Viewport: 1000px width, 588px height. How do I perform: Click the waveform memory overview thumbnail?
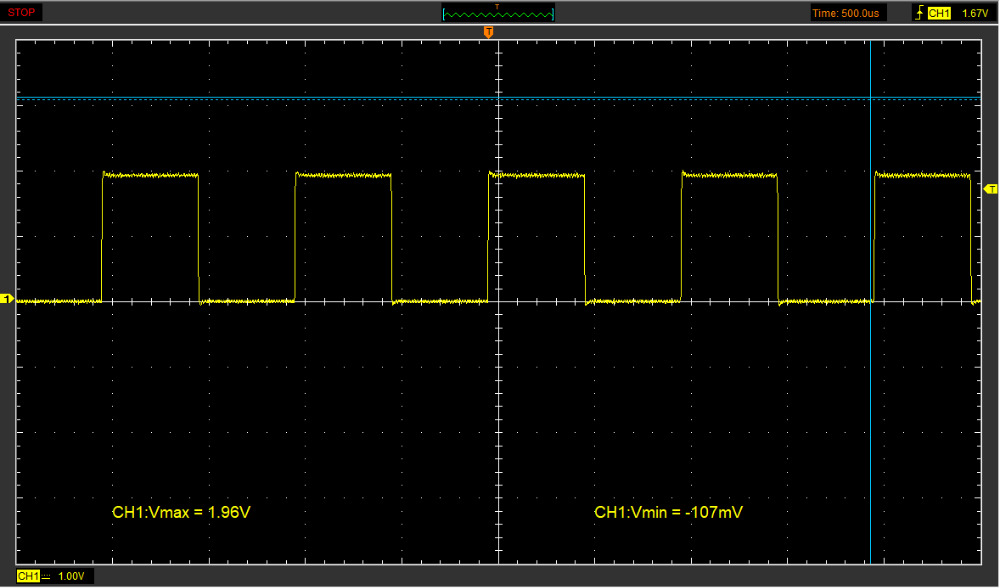click(x=498, y=14)
